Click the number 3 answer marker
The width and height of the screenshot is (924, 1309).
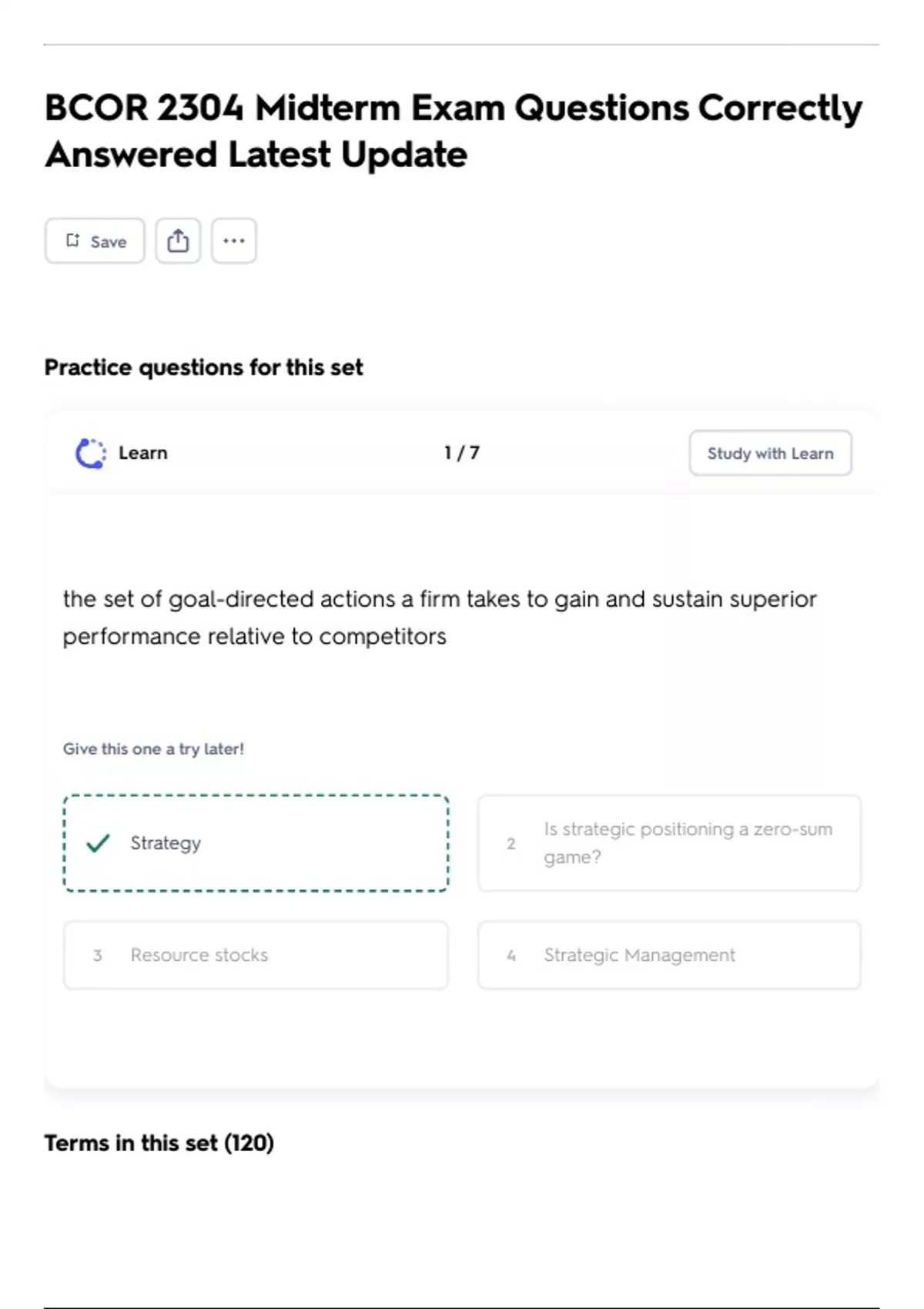(98, 956)
